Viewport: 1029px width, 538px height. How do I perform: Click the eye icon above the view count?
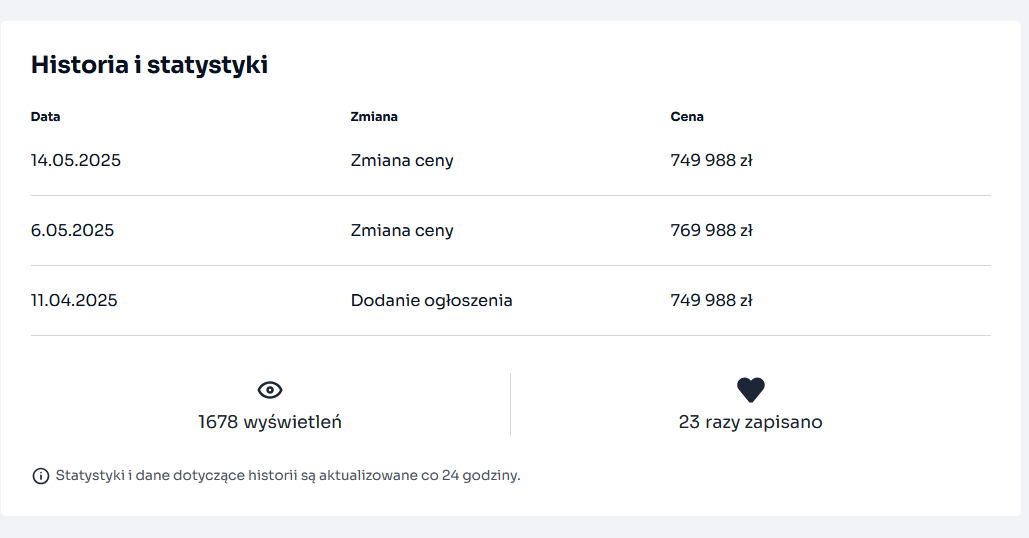click(x=270, y=390)
